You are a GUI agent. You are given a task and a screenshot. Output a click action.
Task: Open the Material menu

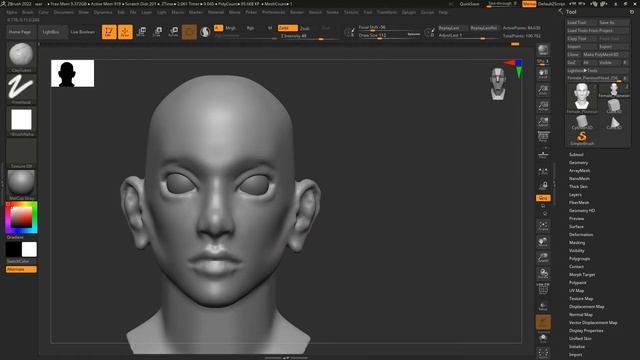(x=216, y=12)
